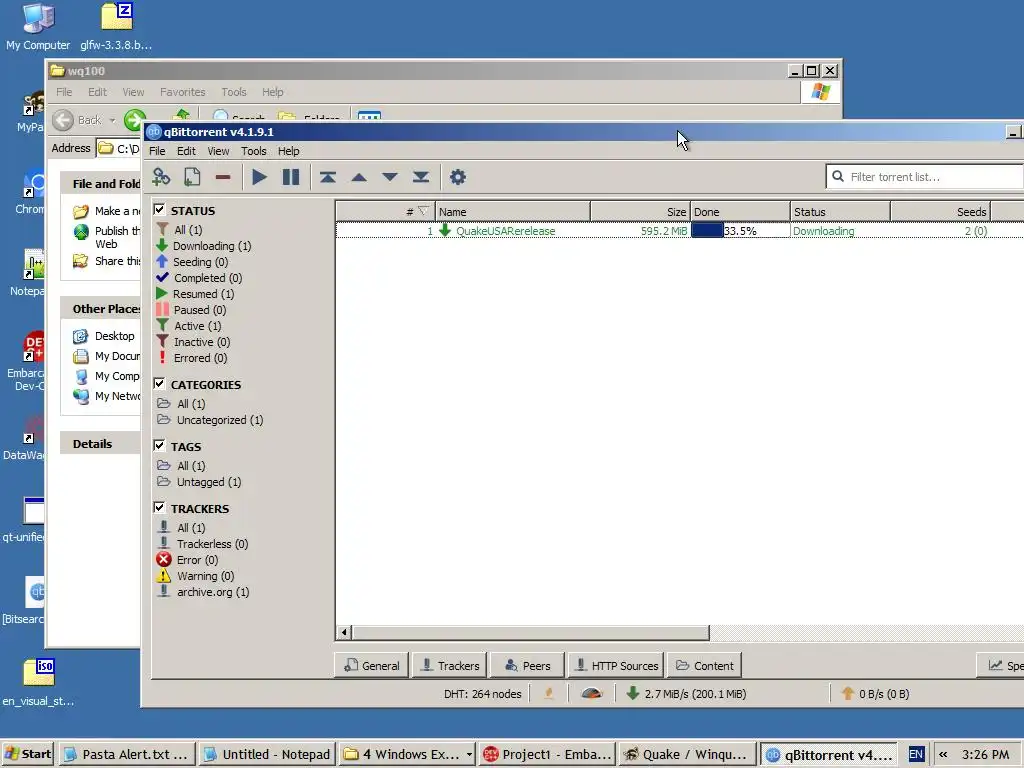This screenshot has height=768, width=1024.
Task: Sort torrents by Done column header
Action: [741, 212]
